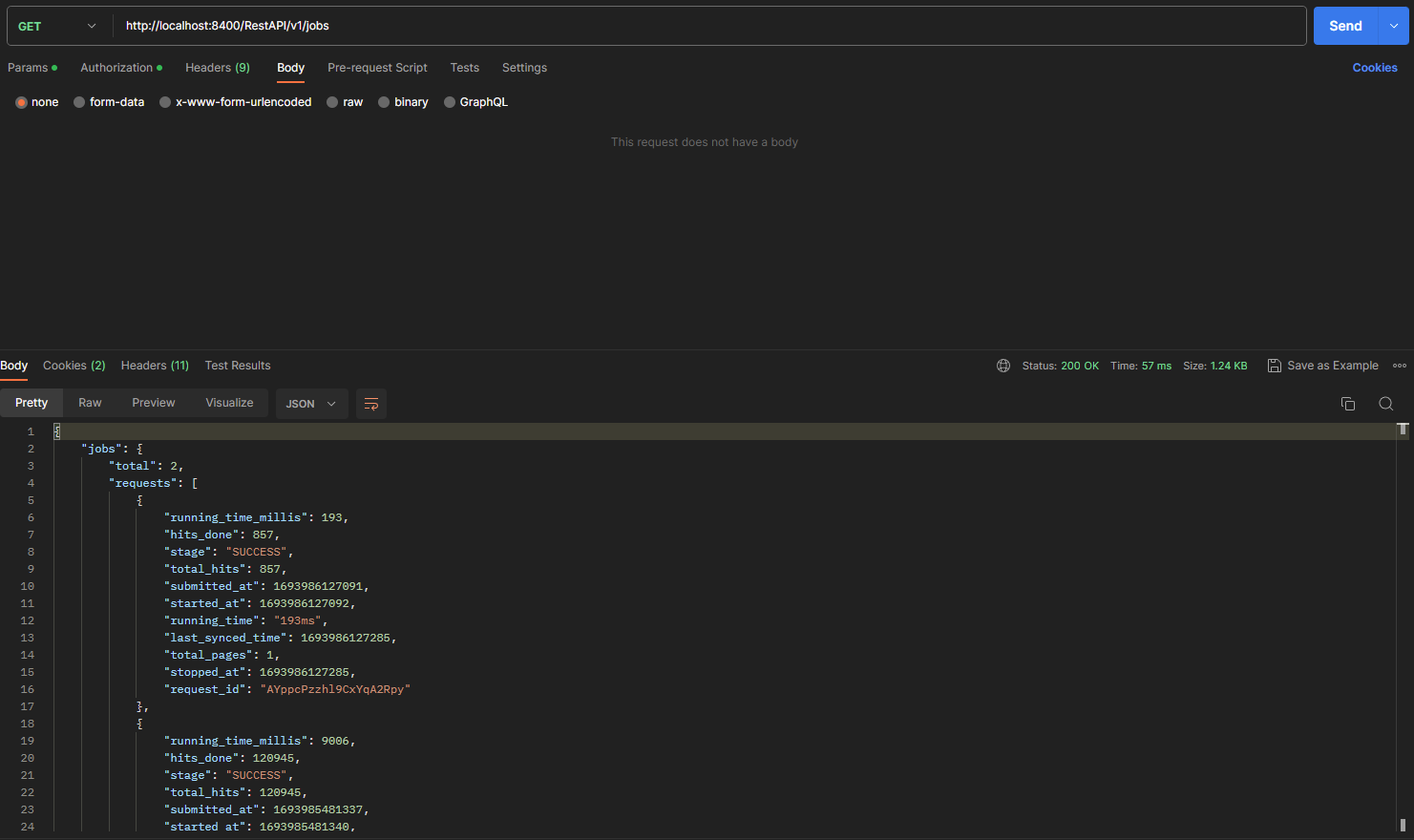
Task: Open the Cookies manager link
Action: [x=1375, y=68]
